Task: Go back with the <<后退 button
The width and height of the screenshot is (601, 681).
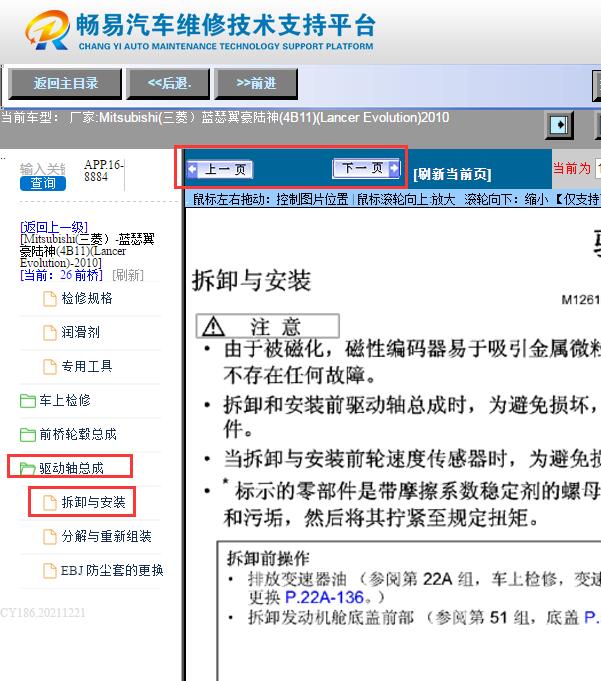Action: [168, 83]
